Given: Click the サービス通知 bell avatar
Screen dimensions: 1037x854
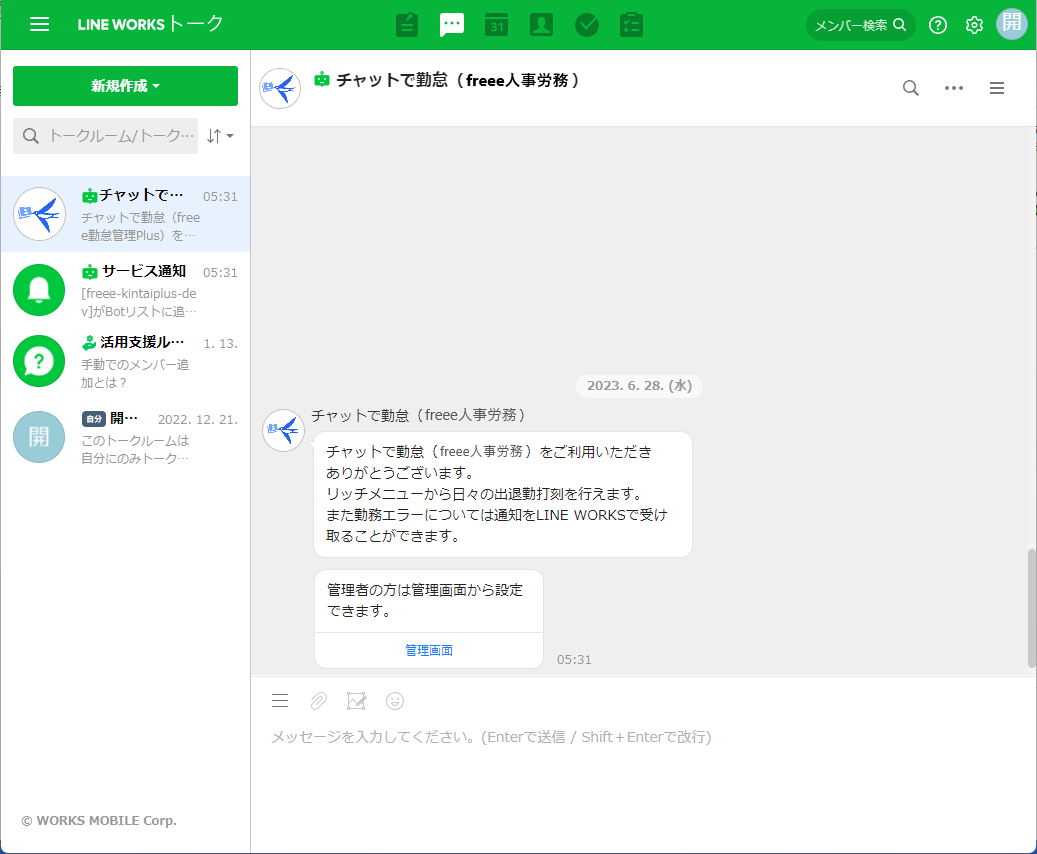Looking at the screenshot, I should [x=40, y=290].
